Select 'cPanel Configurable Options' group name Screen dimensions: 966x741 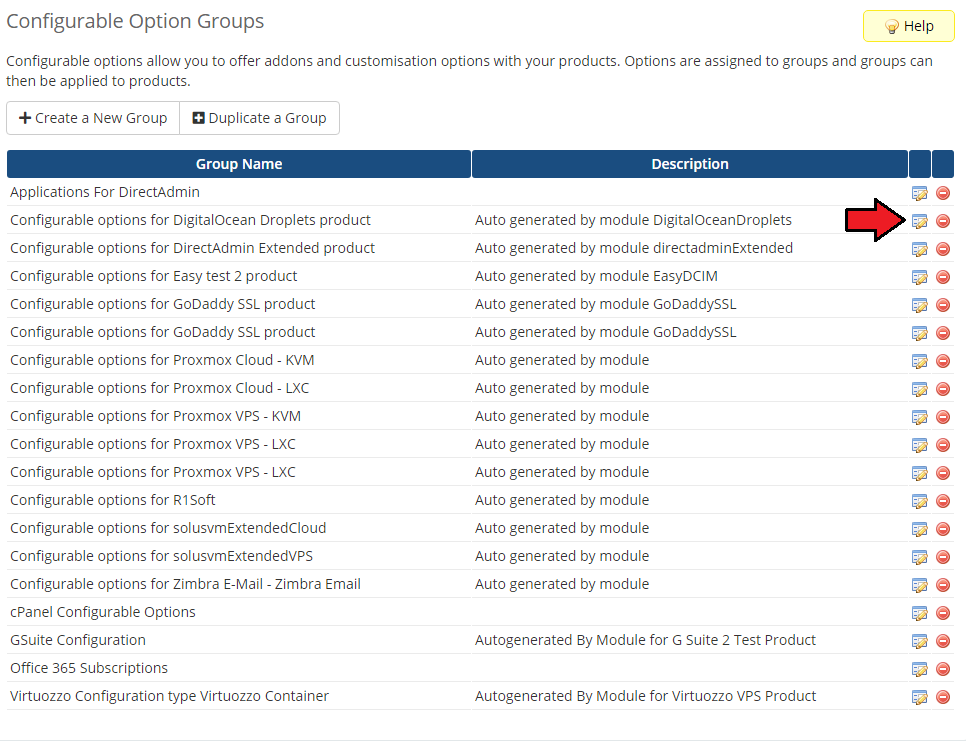103,612
